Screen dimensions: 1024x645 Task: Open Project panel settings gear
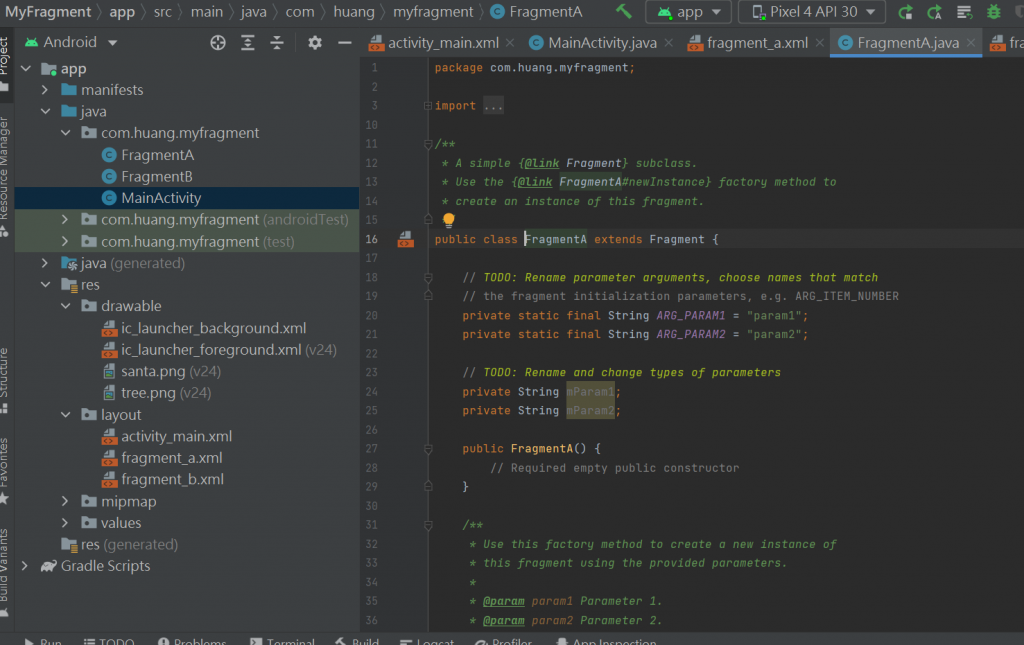(x=315, y=42)
